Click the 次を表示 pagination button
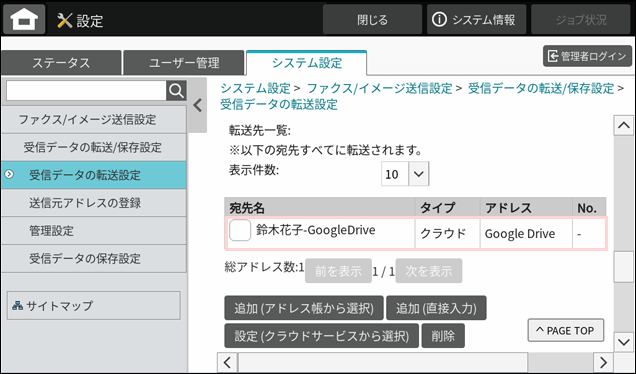 click(x=429, y=271)
